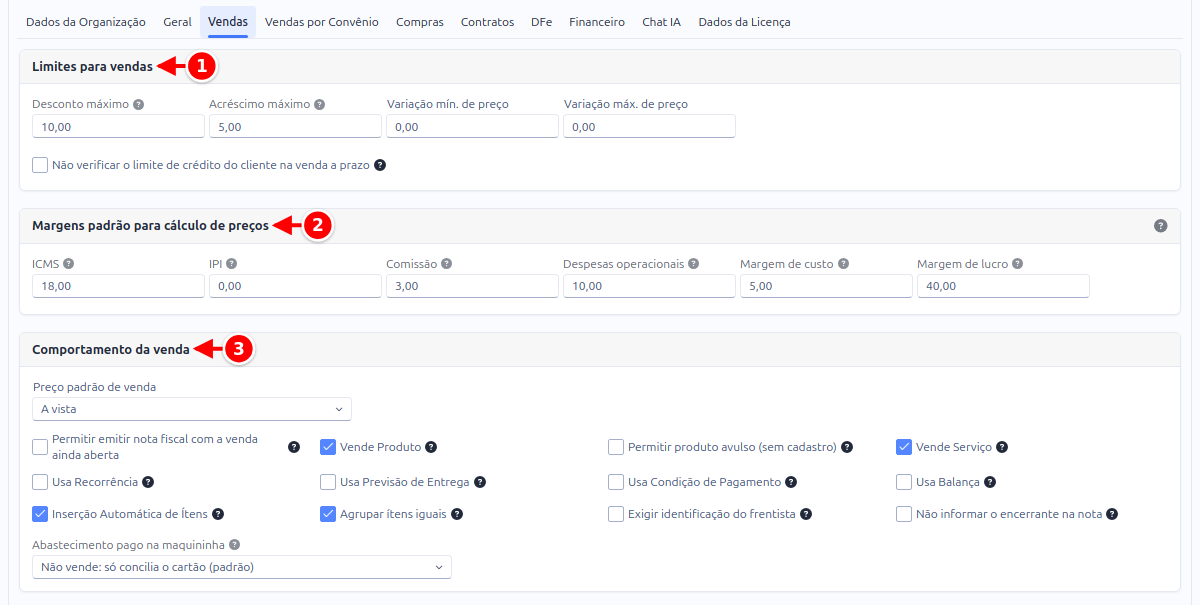Click the Comissão input field

pos(472,286)
